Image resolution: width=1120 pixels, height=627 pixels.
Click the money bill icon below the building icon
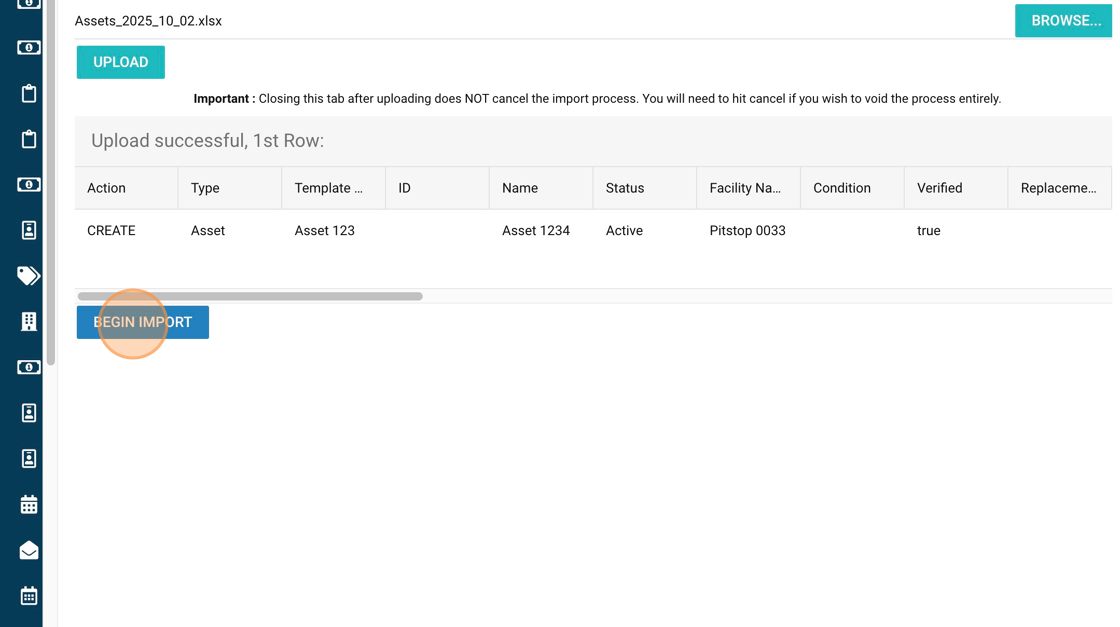[x=28, y=367]
